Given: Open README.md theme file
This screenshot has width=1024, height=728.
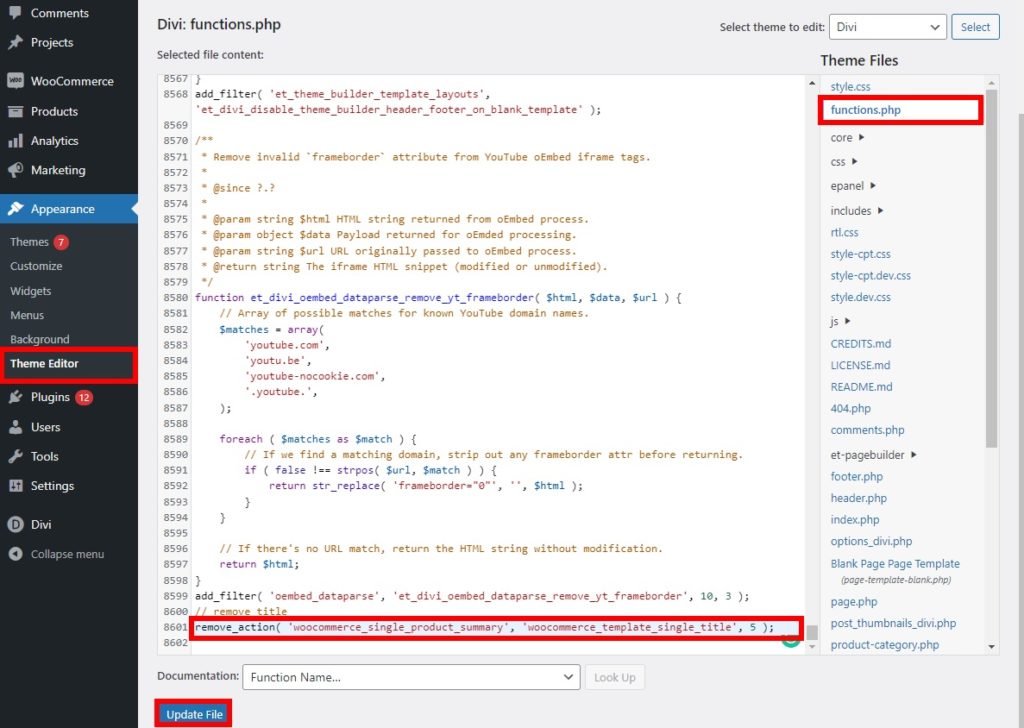Looking at the screenshot, I should 861,387.
